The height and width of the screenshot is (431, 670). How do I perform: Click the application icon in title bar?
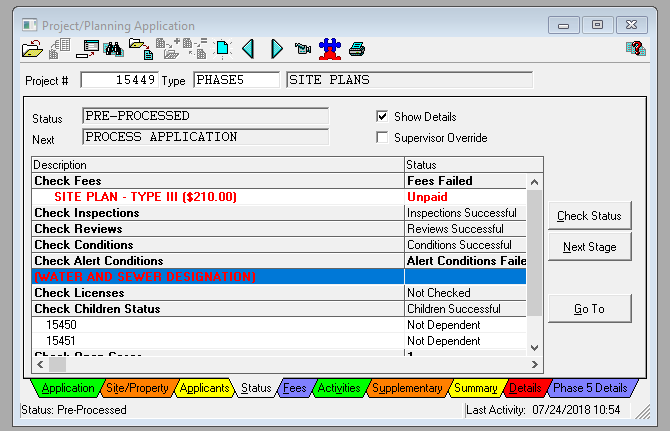pos(29,25)
